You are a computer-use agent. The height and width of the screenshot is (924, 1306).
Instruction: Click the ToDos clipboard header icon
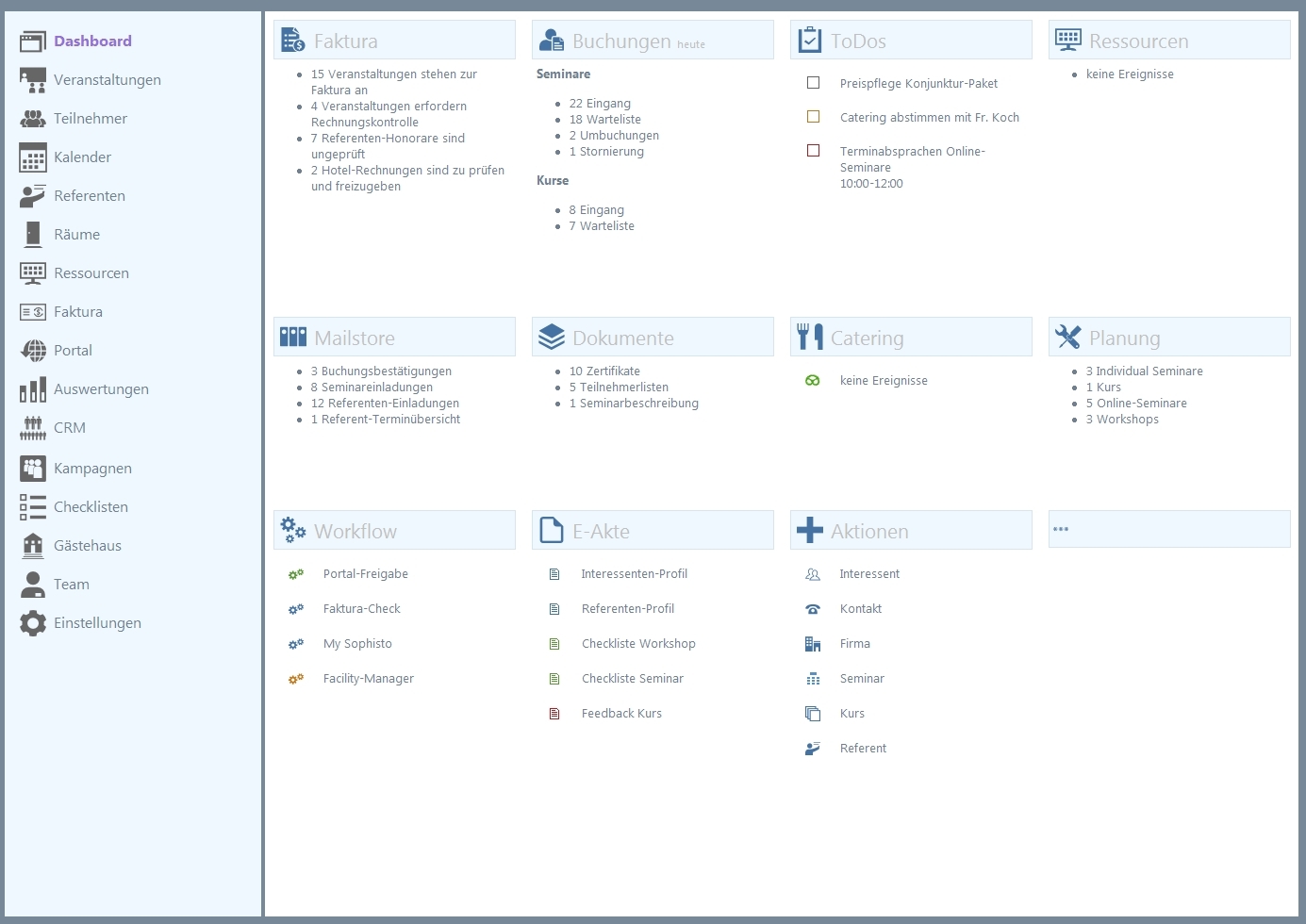[x=810, y=40]
